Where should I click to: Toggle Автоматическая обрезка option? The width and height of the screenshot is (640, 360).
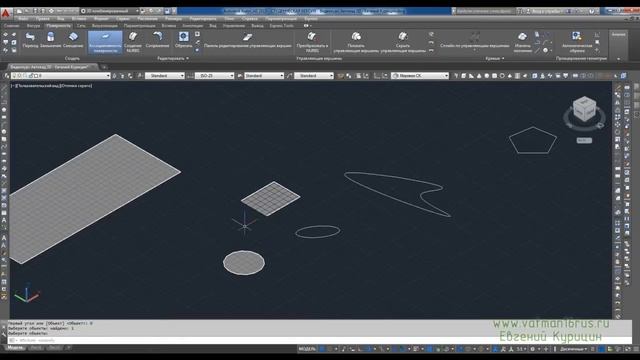pyautogui.click(x=577, y=42)
